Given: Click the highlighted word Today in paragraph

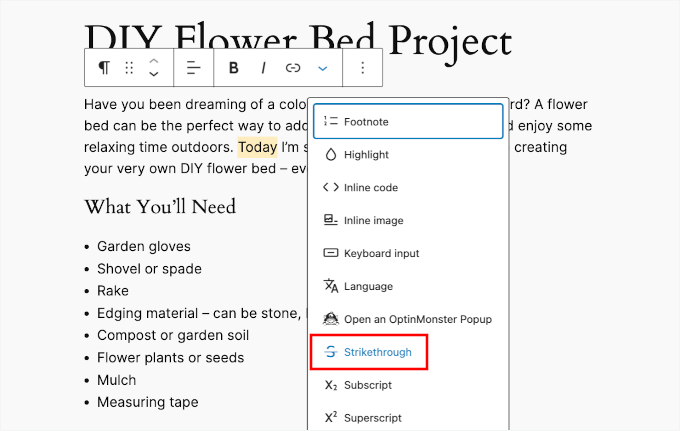Looking at the screenshot, I should 258,147.
